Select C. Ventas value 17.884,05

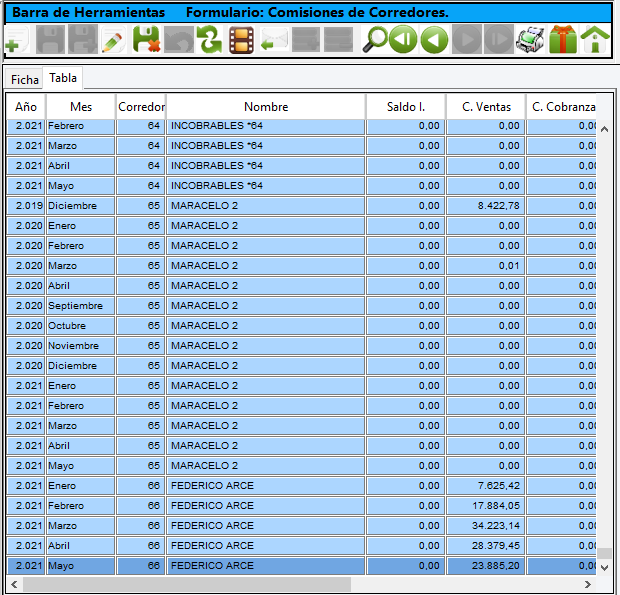[x=486, y=506]
